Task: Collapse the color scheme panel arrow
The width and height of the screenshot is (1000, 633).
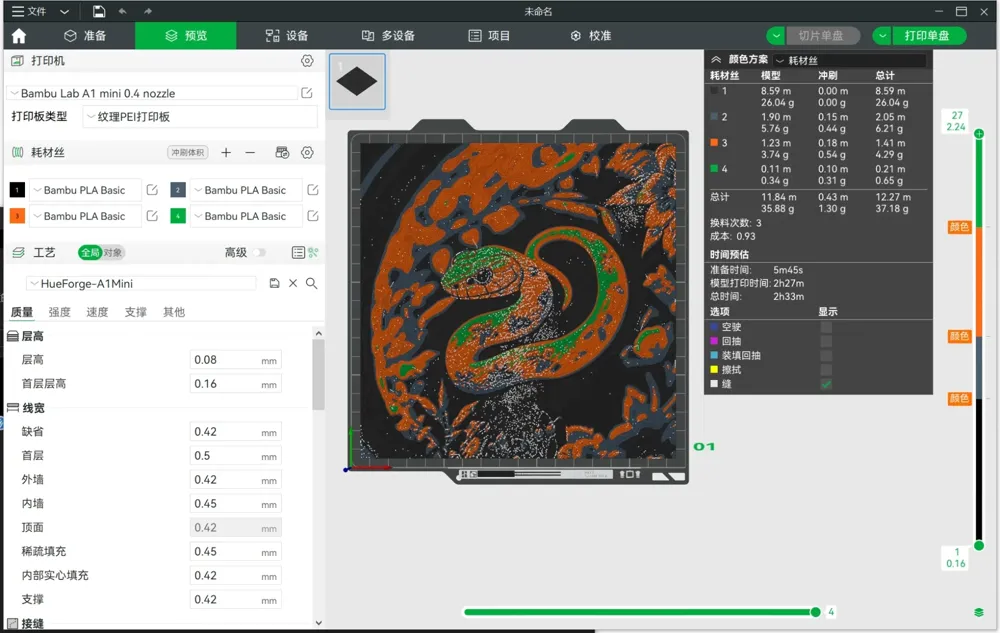Action: 716,59
